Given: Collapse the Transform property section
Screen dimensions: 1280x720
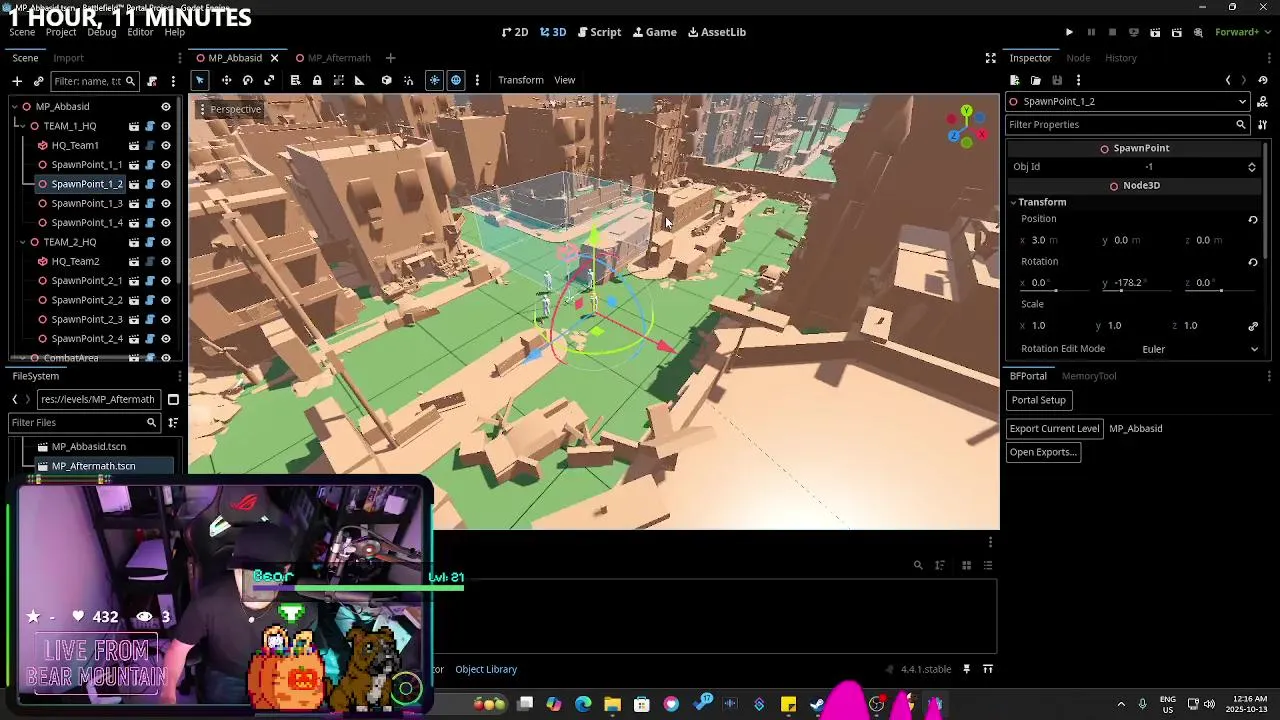Looking at the screenshot, I should point(1013,202).
